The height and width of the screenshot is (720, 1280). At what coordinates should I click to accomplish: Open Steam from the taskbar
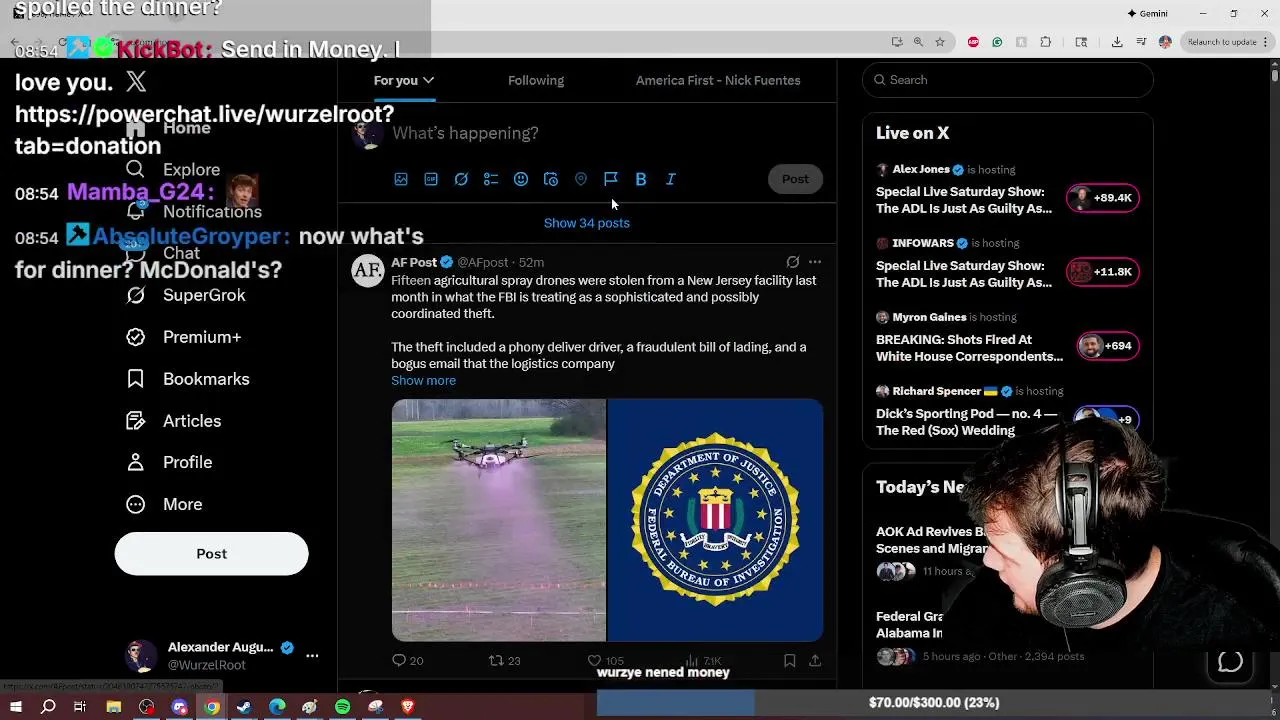tap(244, 707)
